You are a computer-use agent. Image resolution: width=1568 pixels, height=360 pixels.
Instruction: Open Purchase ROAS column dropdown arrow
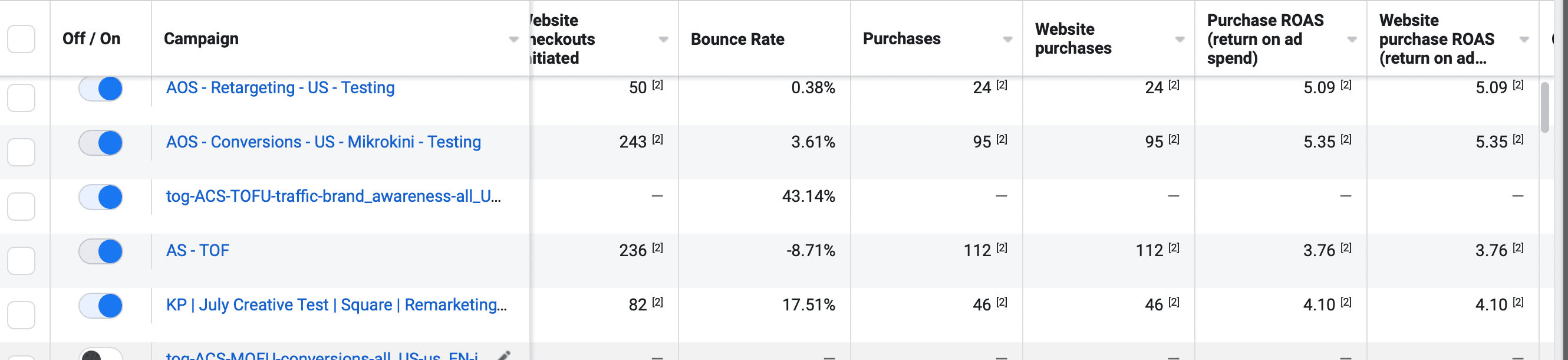pos(1352,40)
